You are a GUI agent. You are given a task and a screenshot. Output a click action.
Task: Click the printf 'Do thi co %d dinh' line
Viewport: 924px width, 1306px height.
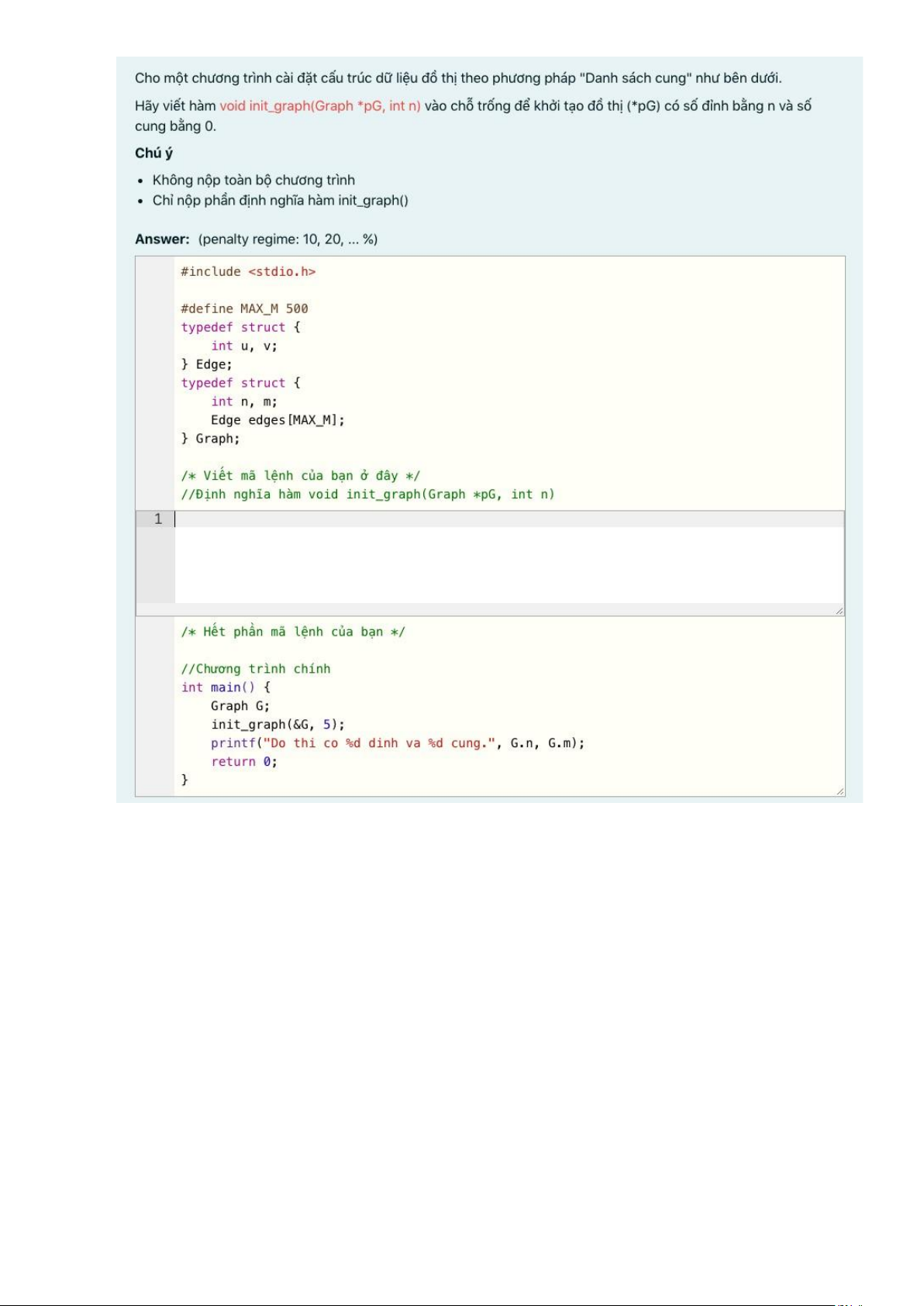[x=398, y=743]
